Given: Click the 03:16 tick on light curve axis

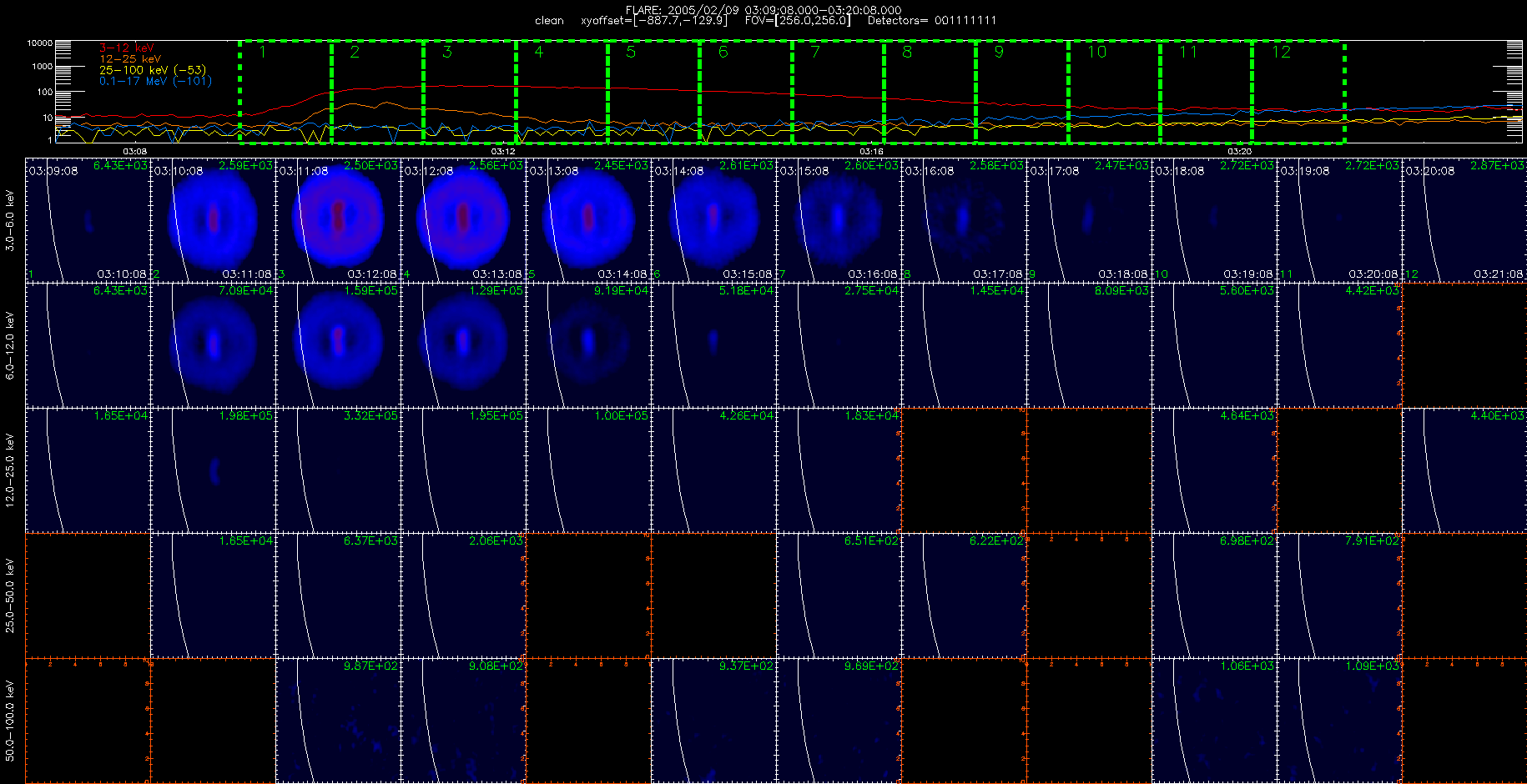Looking at the screenshot, I should coord(871,151).
